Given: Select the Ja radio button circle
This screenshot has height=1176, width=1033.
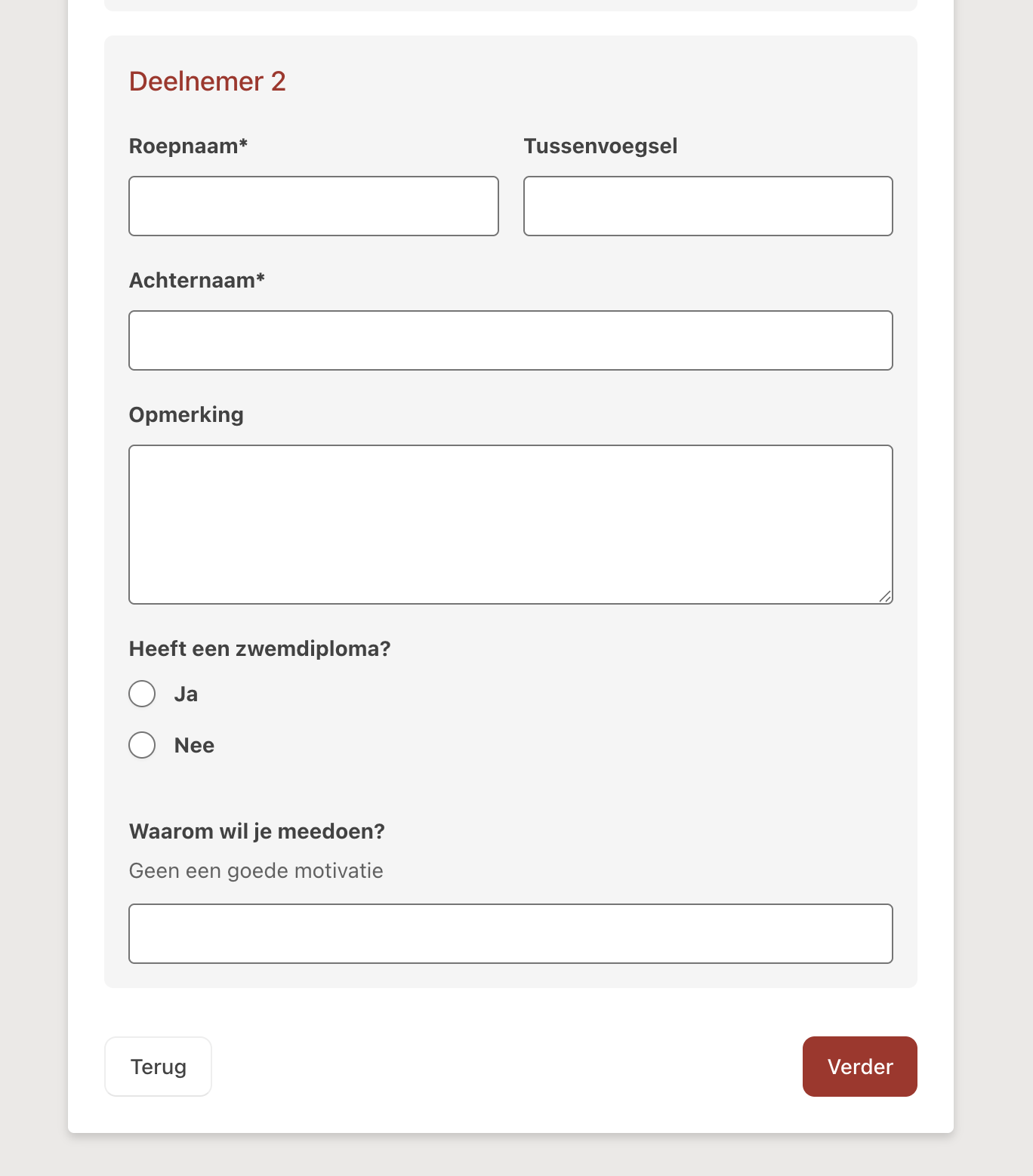Looking at the screenshot, I should (142, 694).
